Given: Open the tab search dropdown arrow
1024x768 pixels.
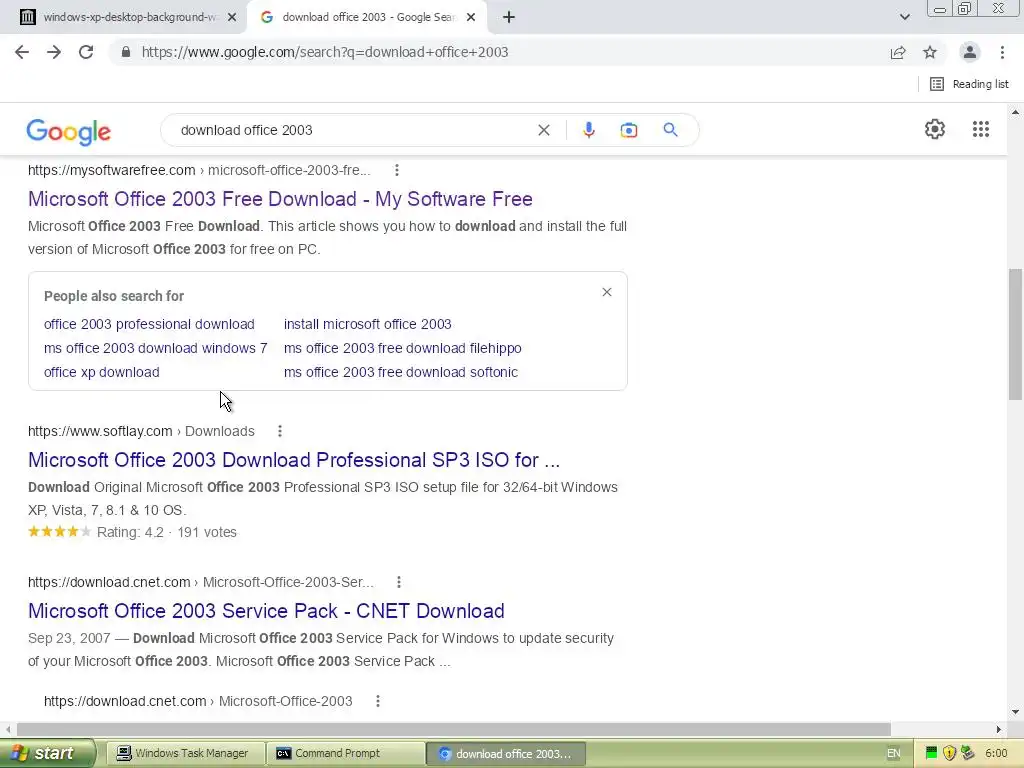Looking at the screenshot, I should click(904, 17).
